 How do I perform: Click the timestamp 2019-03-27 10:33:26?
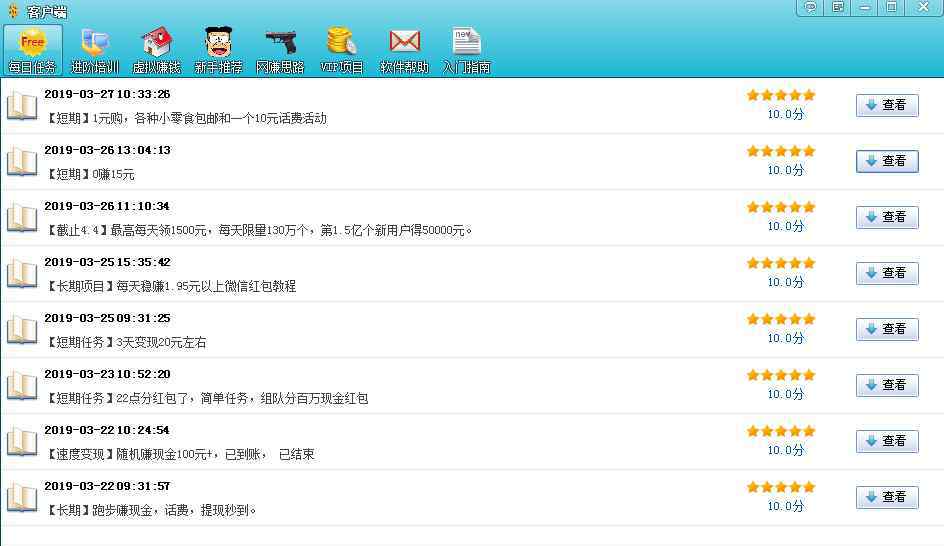click(107, 95)
